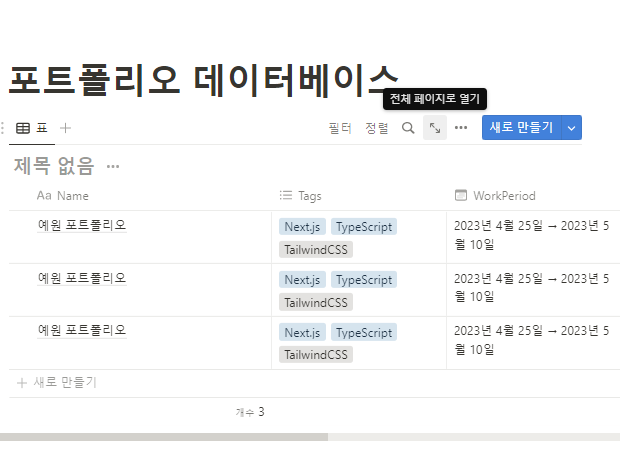
Task: Expand the 새로 만들기 dropdown arrow
Action: 572,128
